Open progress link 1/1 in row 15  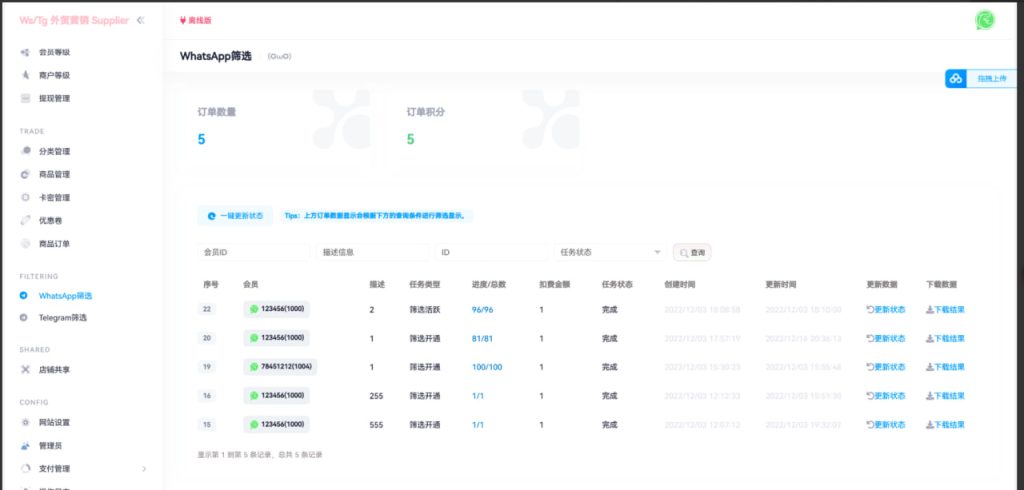478,425
